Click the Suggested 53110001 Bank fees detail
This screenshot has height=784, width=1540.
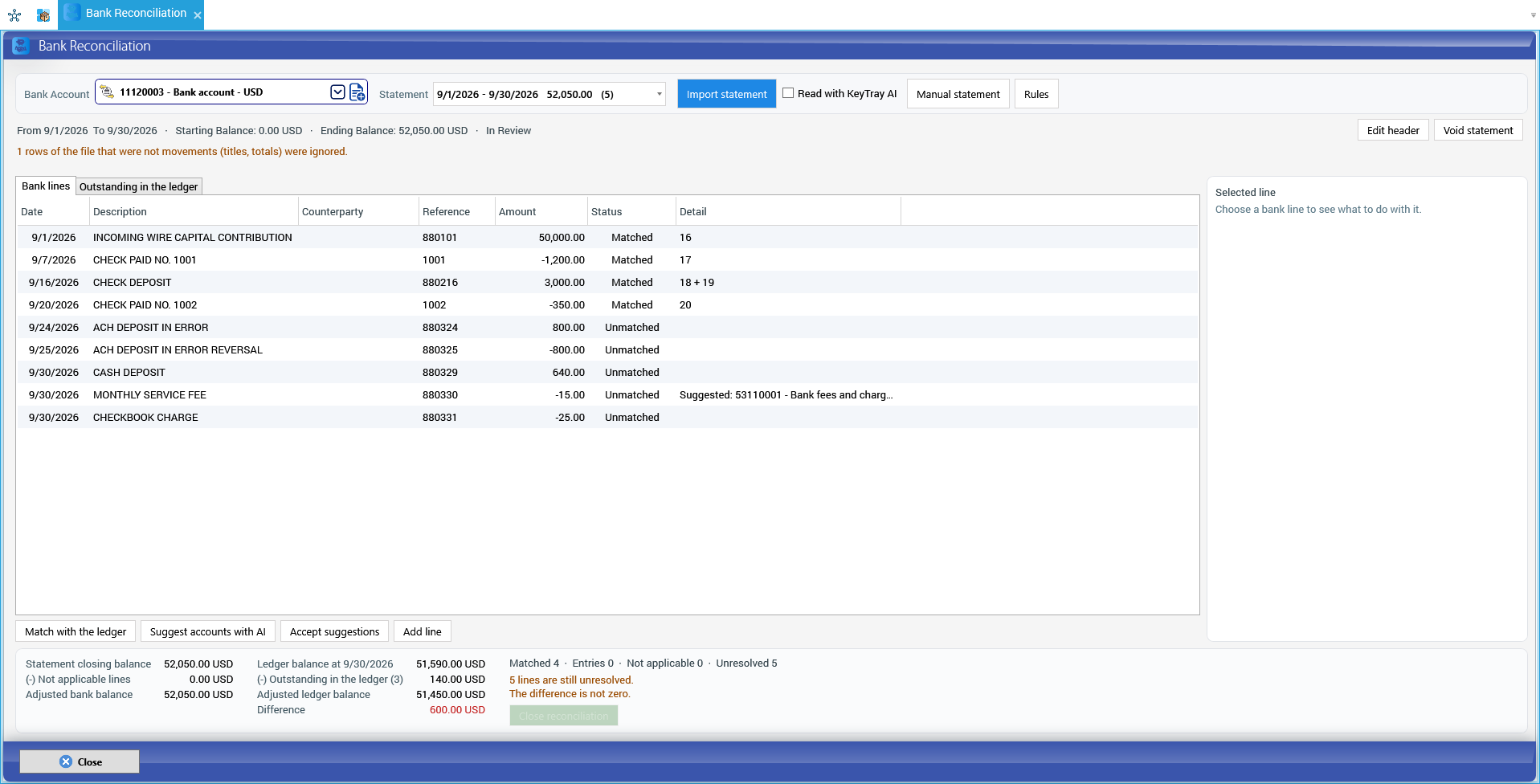[x=786, y=394]
